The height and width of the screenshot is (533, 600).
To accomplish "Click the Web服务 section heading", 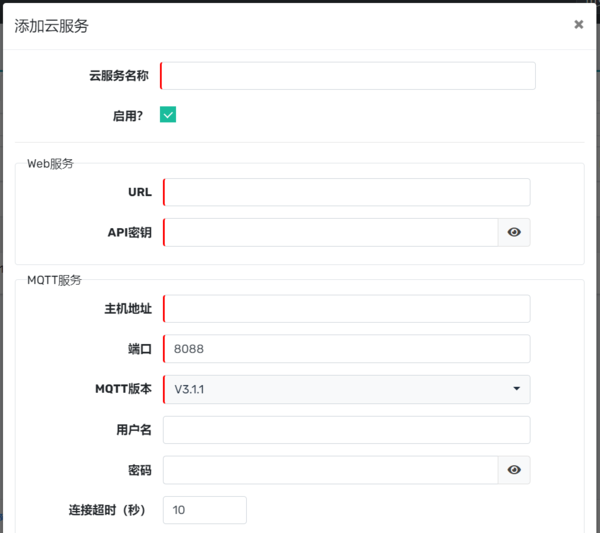I will click(x=50, y=164).
